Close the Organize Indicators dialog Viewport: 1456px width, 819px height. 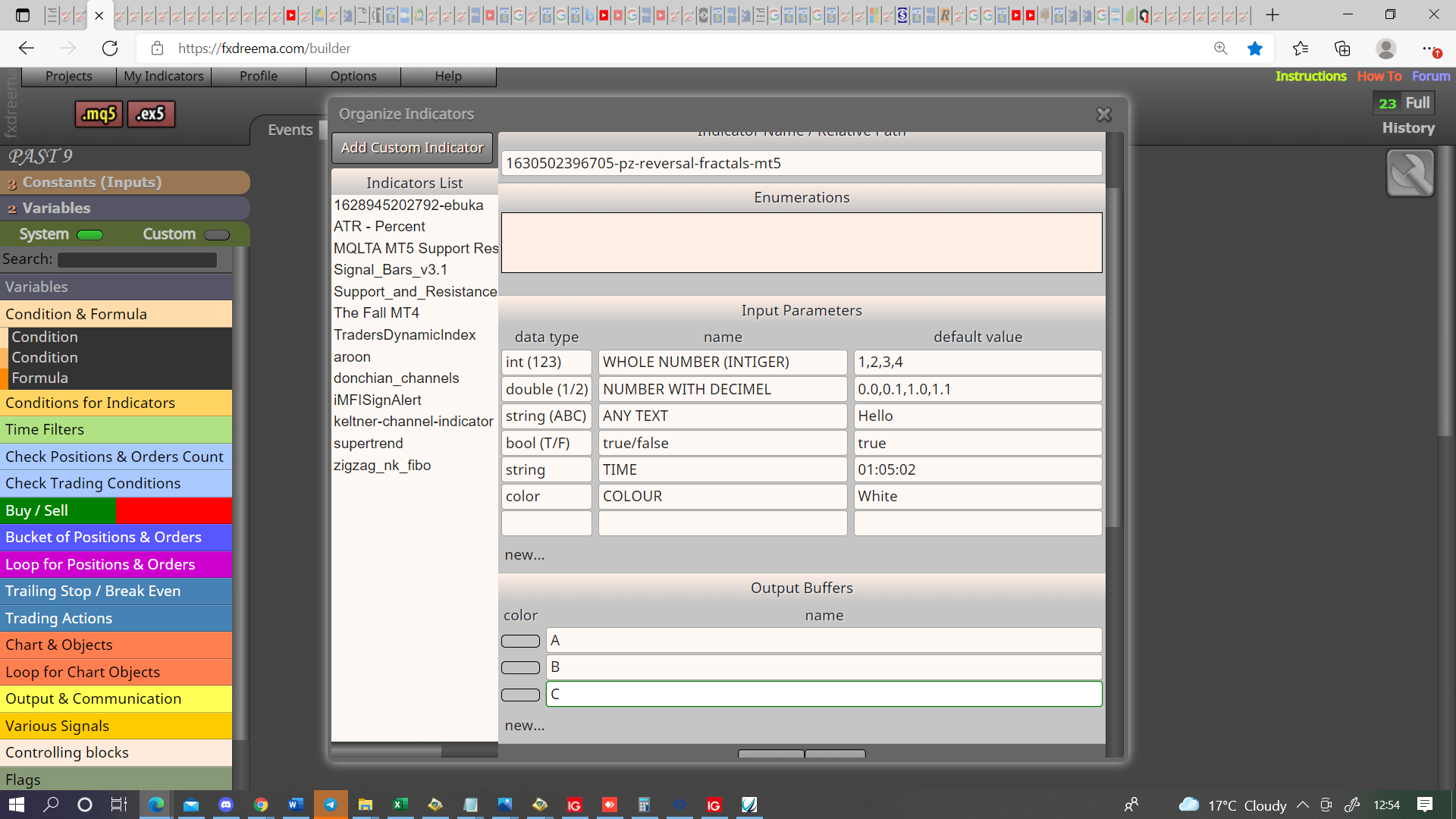(1103, 115)
